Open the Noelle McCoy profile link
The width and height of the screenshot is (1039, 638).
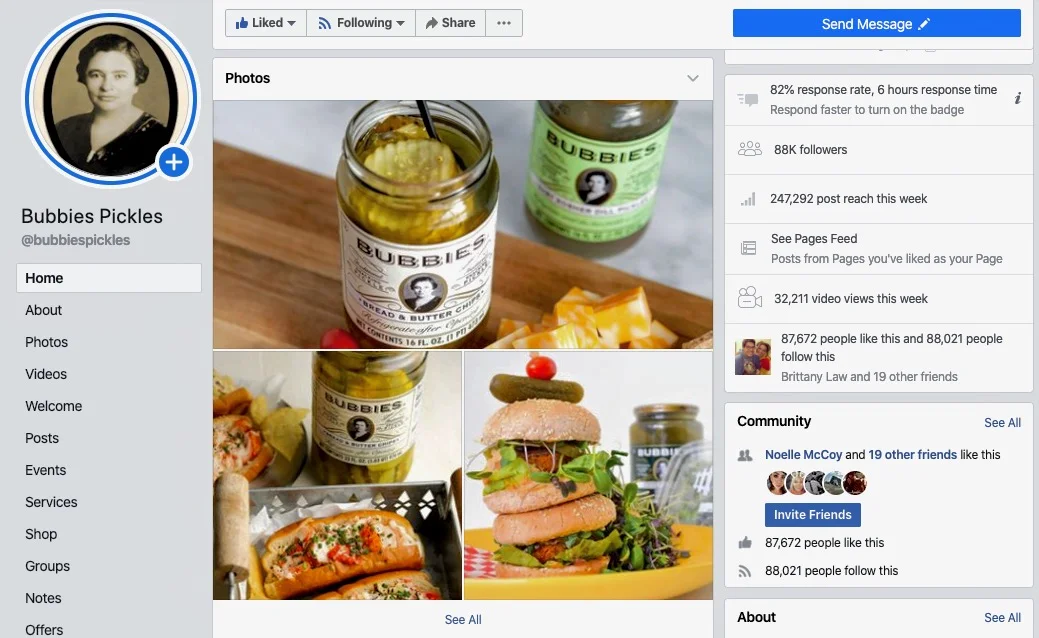click(x=803, y=454)
